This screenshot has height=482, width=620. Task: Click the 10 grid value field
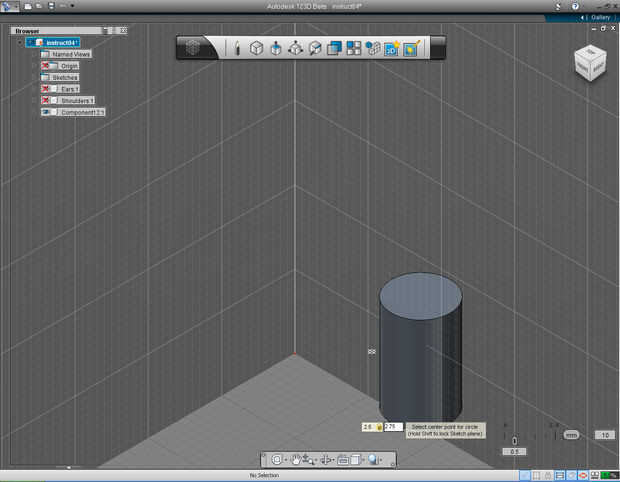(x=605, y=435)
